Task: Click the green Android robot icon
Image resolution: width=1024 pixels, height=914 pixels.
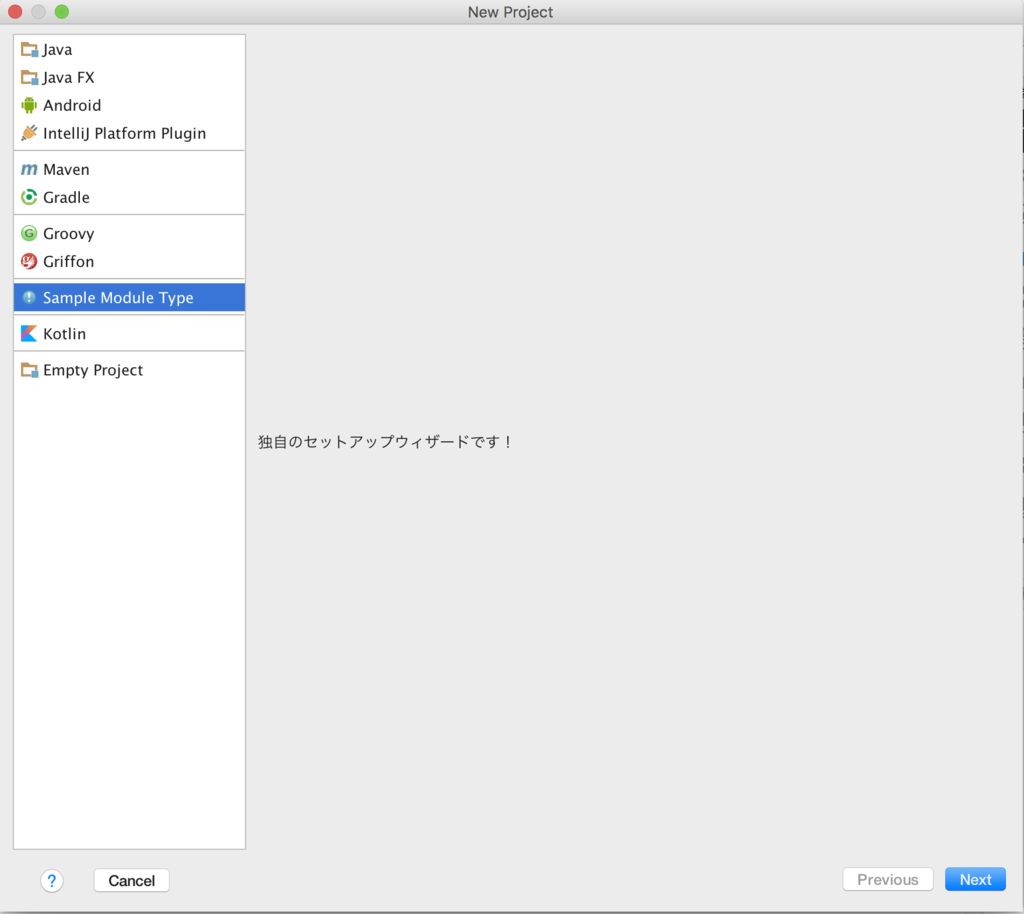Action: (29, 105)
